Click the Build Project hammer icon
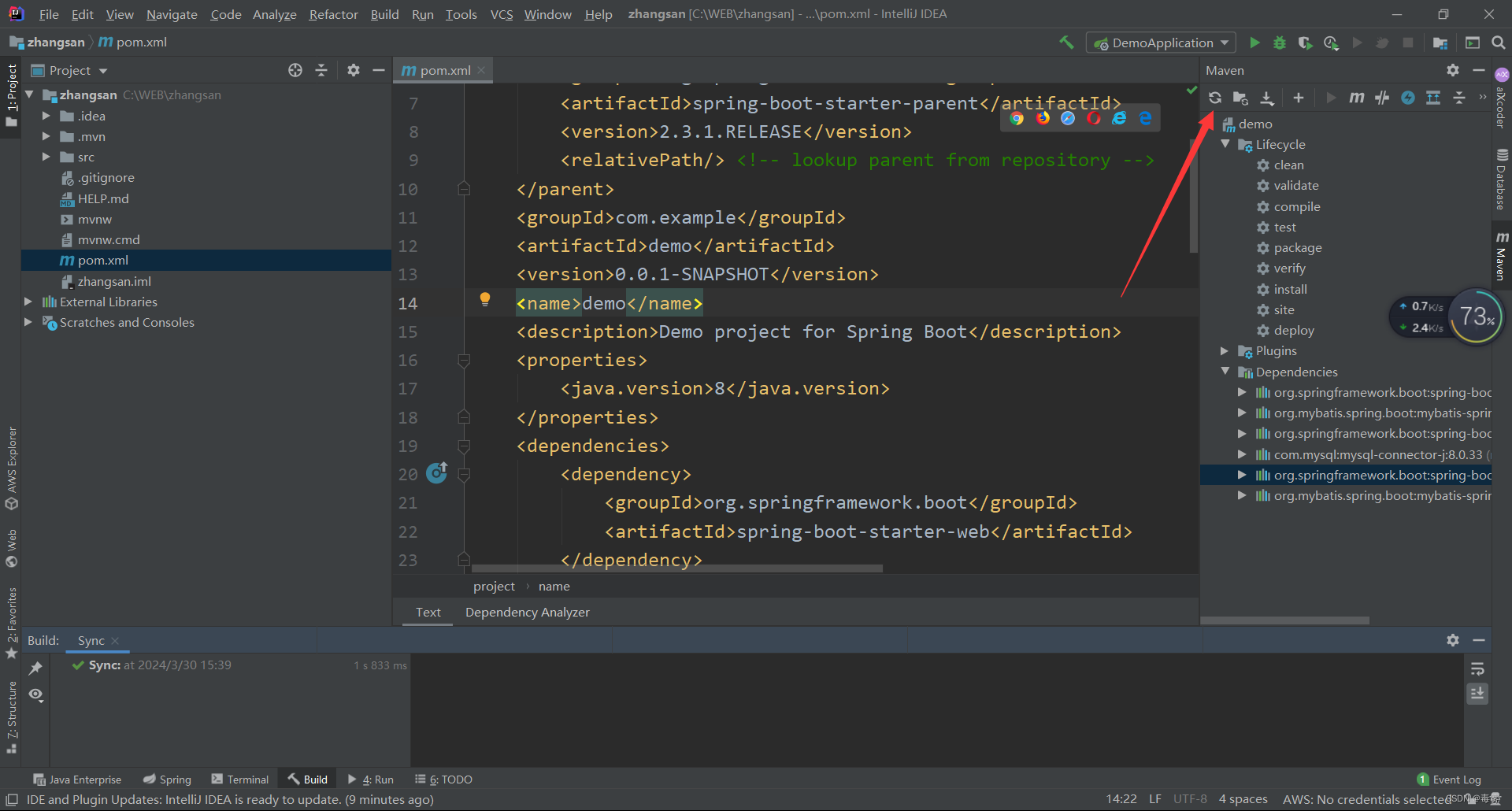The image size is (1512, 811). tap(1066, 43)
